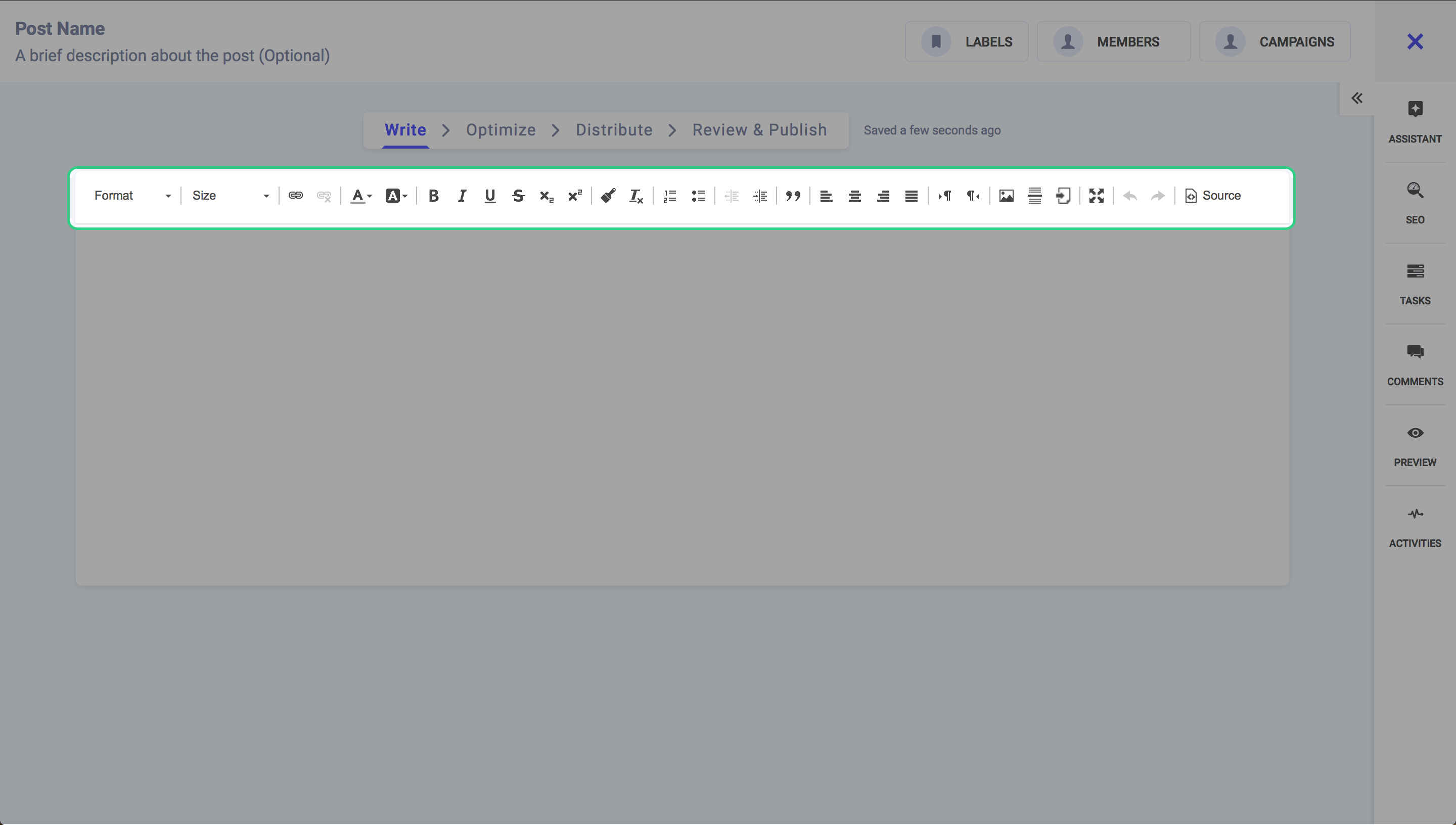This screenshot has height=825, width=1456.
Task: Go to Review & Publish step
Action: click(x=759, y=130)
